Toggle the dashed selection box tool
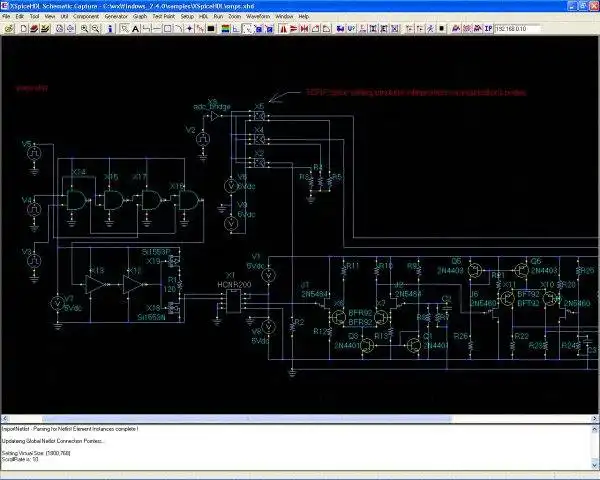600x480 pixels. click(247, 29)
